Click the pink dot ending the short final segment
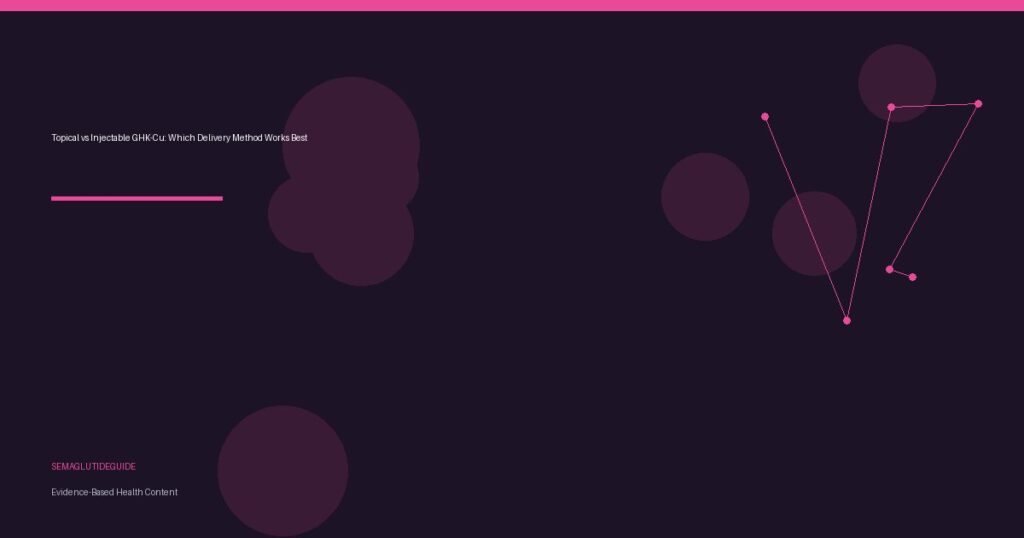The height and width of the screenshot is (538, 1024). click(912, 277)
